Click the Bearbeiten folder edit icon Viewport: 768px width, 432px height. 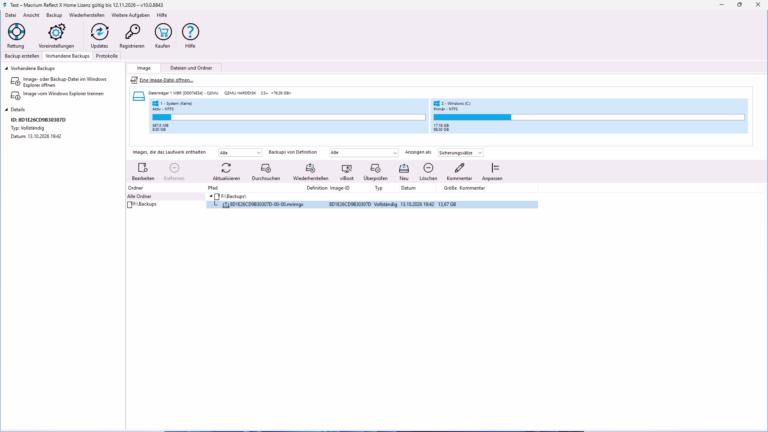click(143, 168)
